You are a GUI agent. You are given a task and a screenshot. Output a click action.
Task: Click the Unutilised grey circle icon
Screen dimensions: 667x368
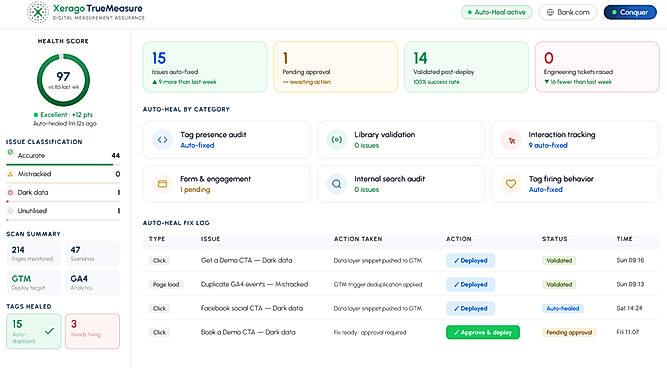click(10, 211)
